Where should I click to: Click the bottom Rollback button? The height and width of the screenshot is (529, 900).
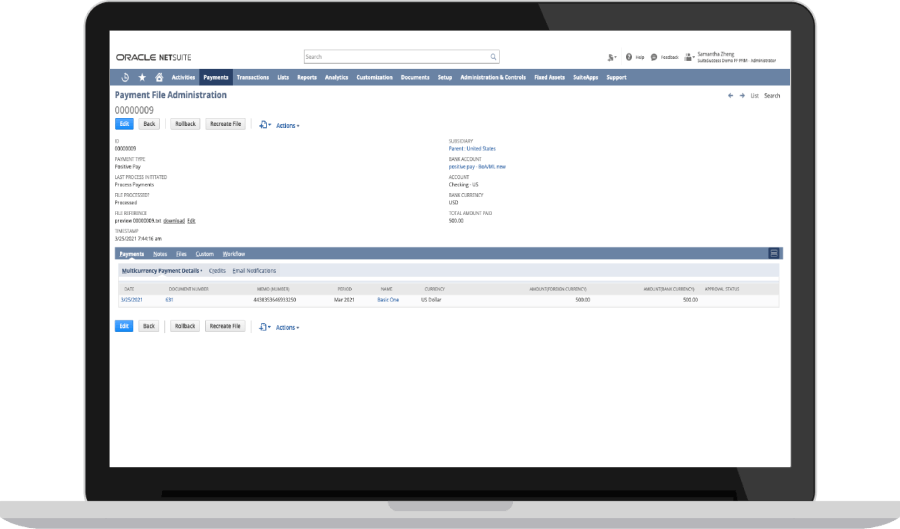coord(185,326)
